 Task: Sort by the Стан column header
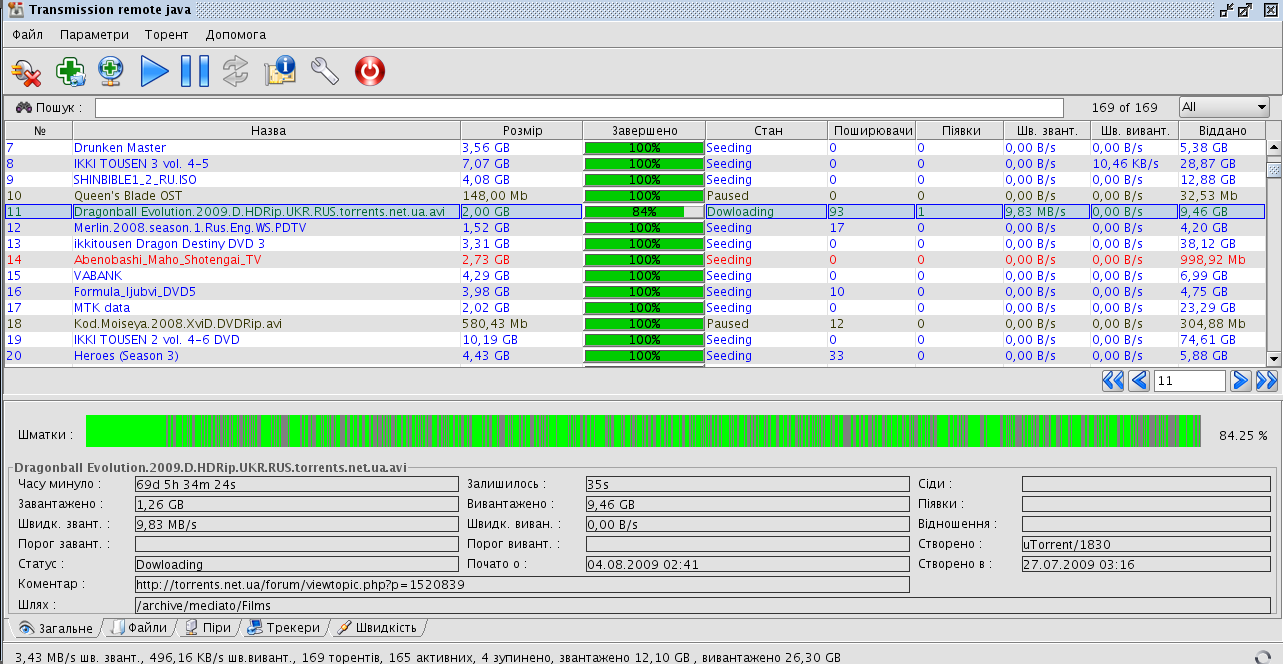point(767,131)
